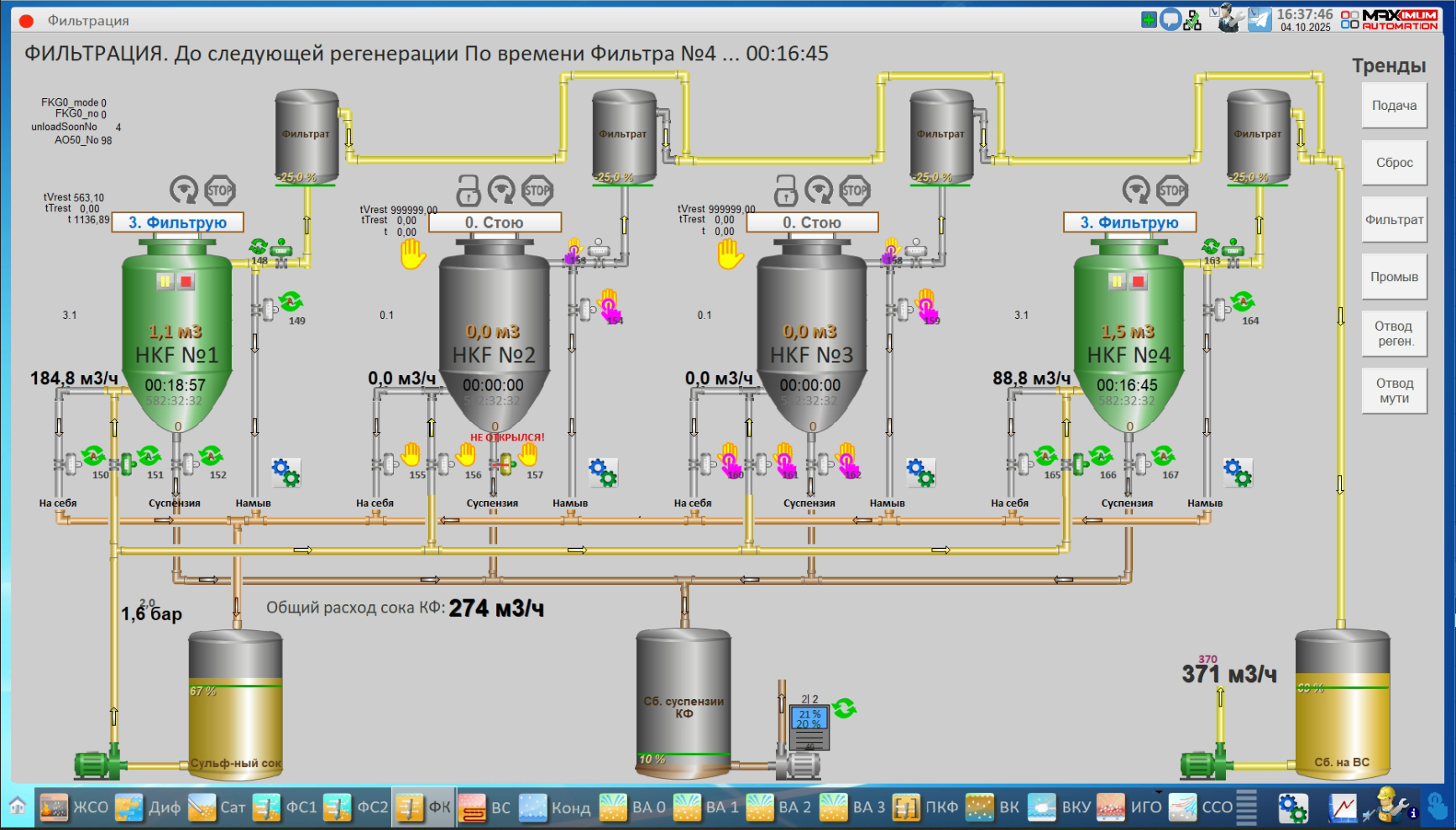Click the Telegram paper plane icon
The width and height of the screenshot is (1456, 830).
pos(1260,19)
